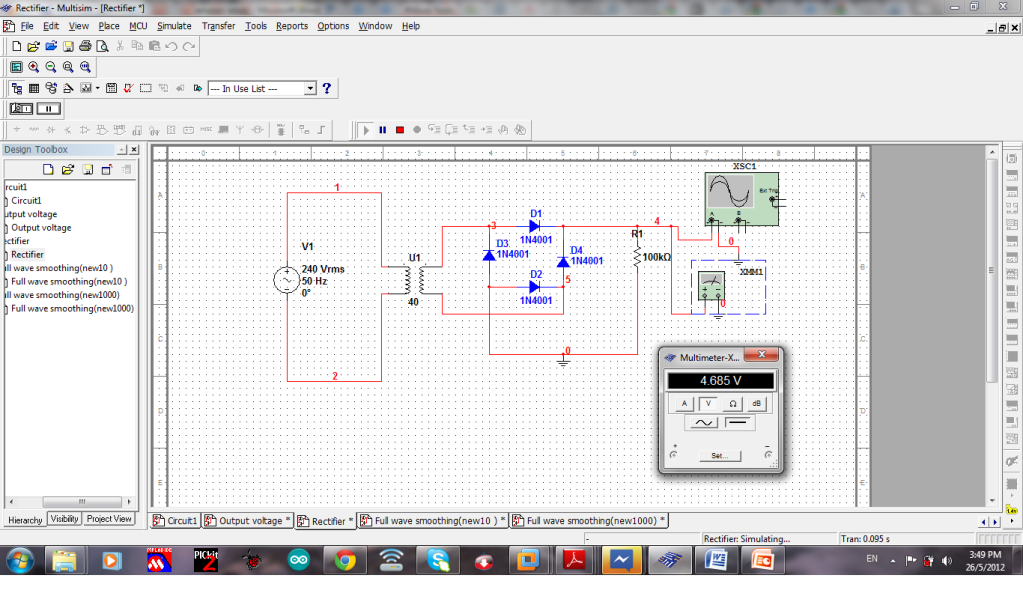This screenshot has height=605, width=1023.
Task: Click the Undo icon
Action: (170, 46)
